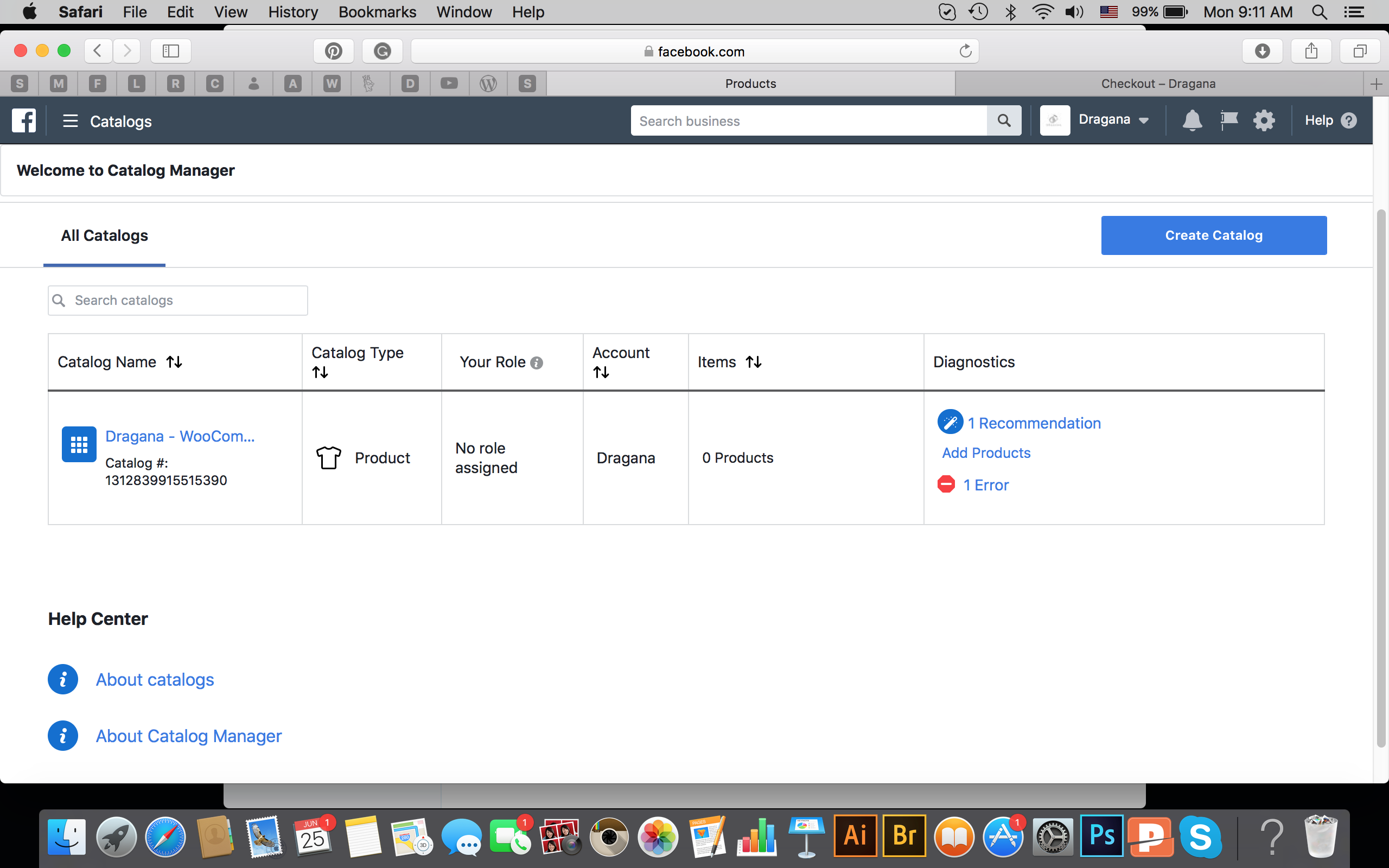Click the Help question mark
Viewport: 1389px width, 868px height.
click(1349, 120)
